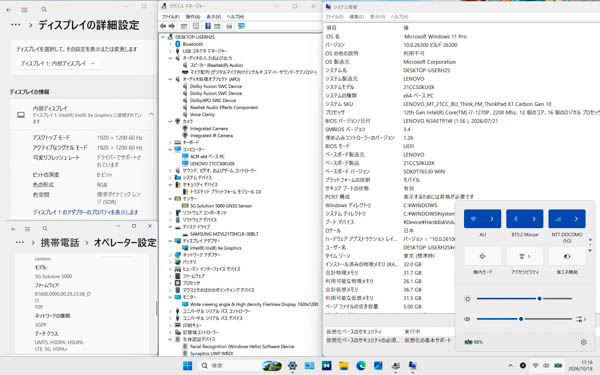Image resolution: width=600 pixels, height=375 pixels.
Task: Show hidden tray icons chevron
Action: point(510,366)
